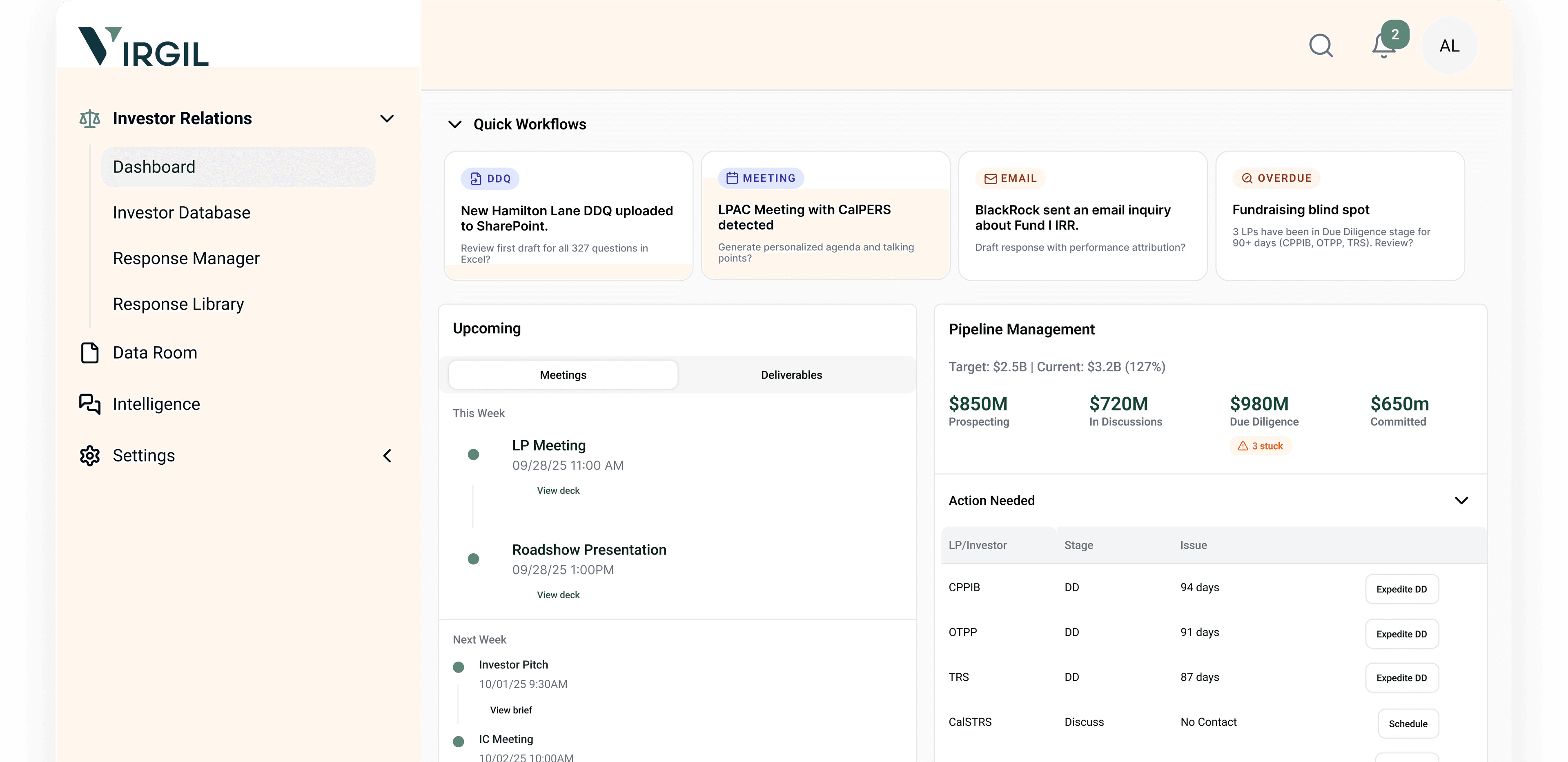Open the AL profile avatar
1568x762 pixels.
(1449, 46)
